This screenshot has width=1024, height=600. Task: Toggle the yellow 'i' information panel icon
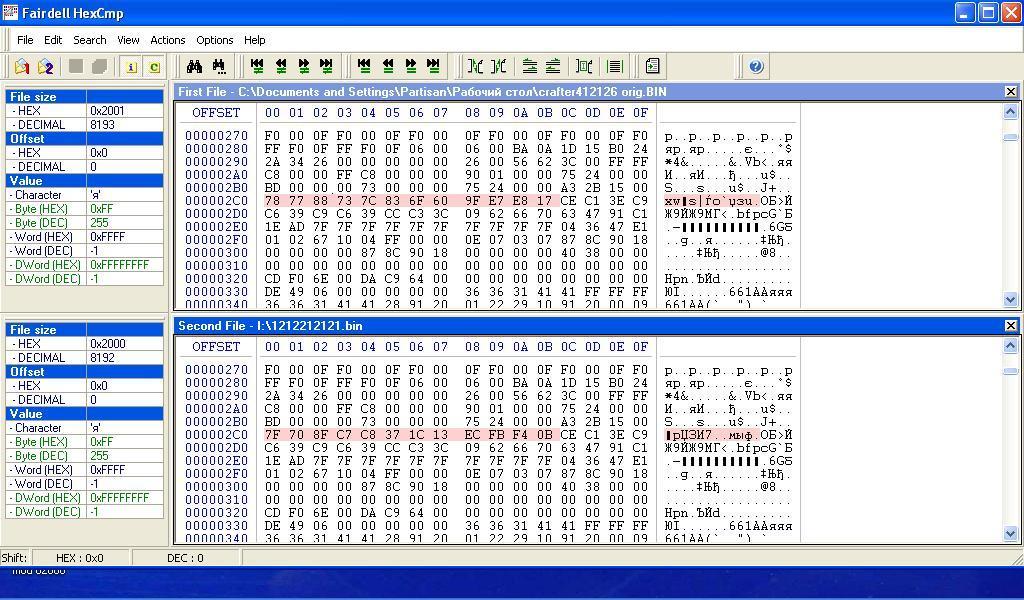point(131,67)
